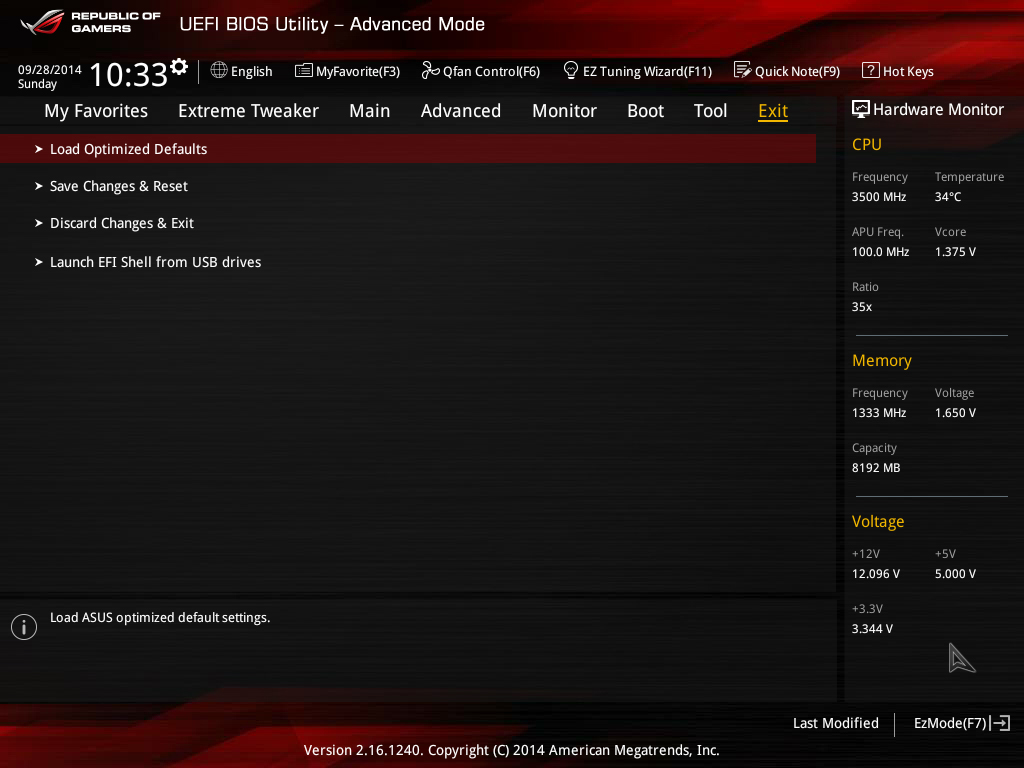This screenshot has height=768, width=1024.
Task: Choose Load Optimized Defaults
Action: 408,149
